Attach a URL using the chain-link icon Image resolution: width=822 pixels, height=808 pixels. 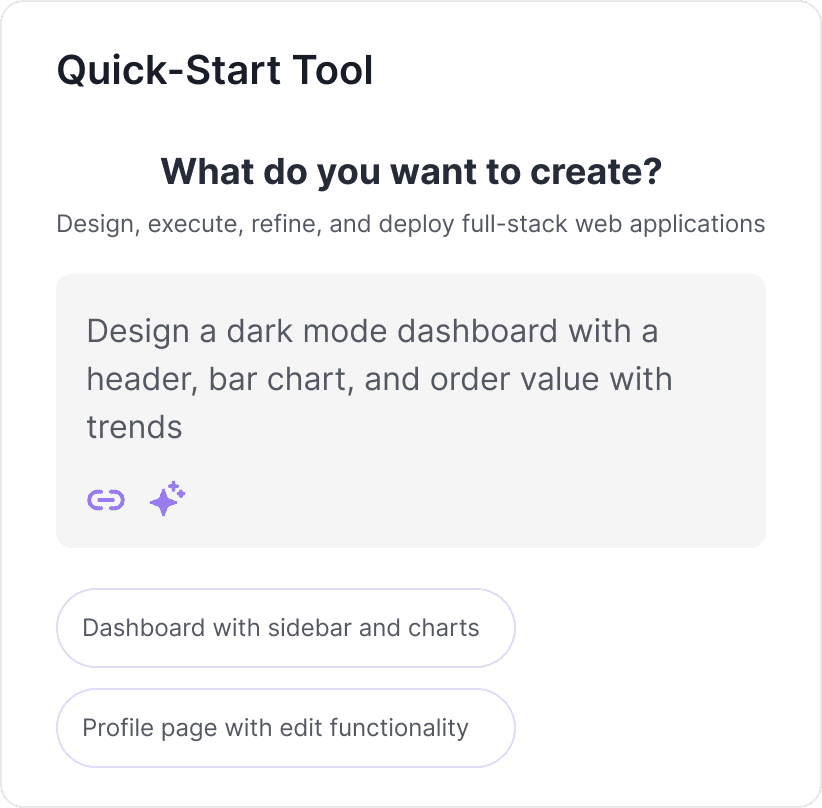106,500
